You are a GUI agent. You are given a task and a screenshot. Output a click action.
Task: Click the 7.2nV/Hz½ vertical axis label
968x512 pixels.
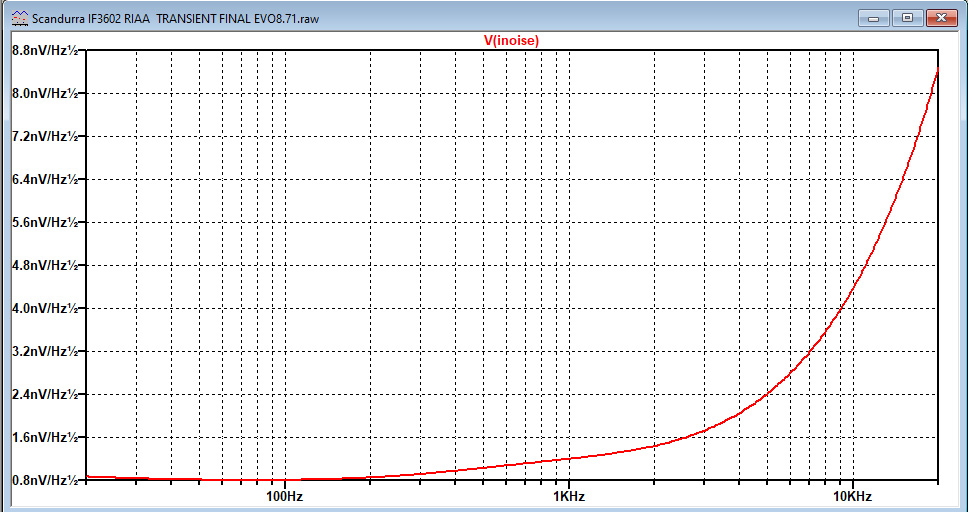pyautogui.click(x=45, y=136)
